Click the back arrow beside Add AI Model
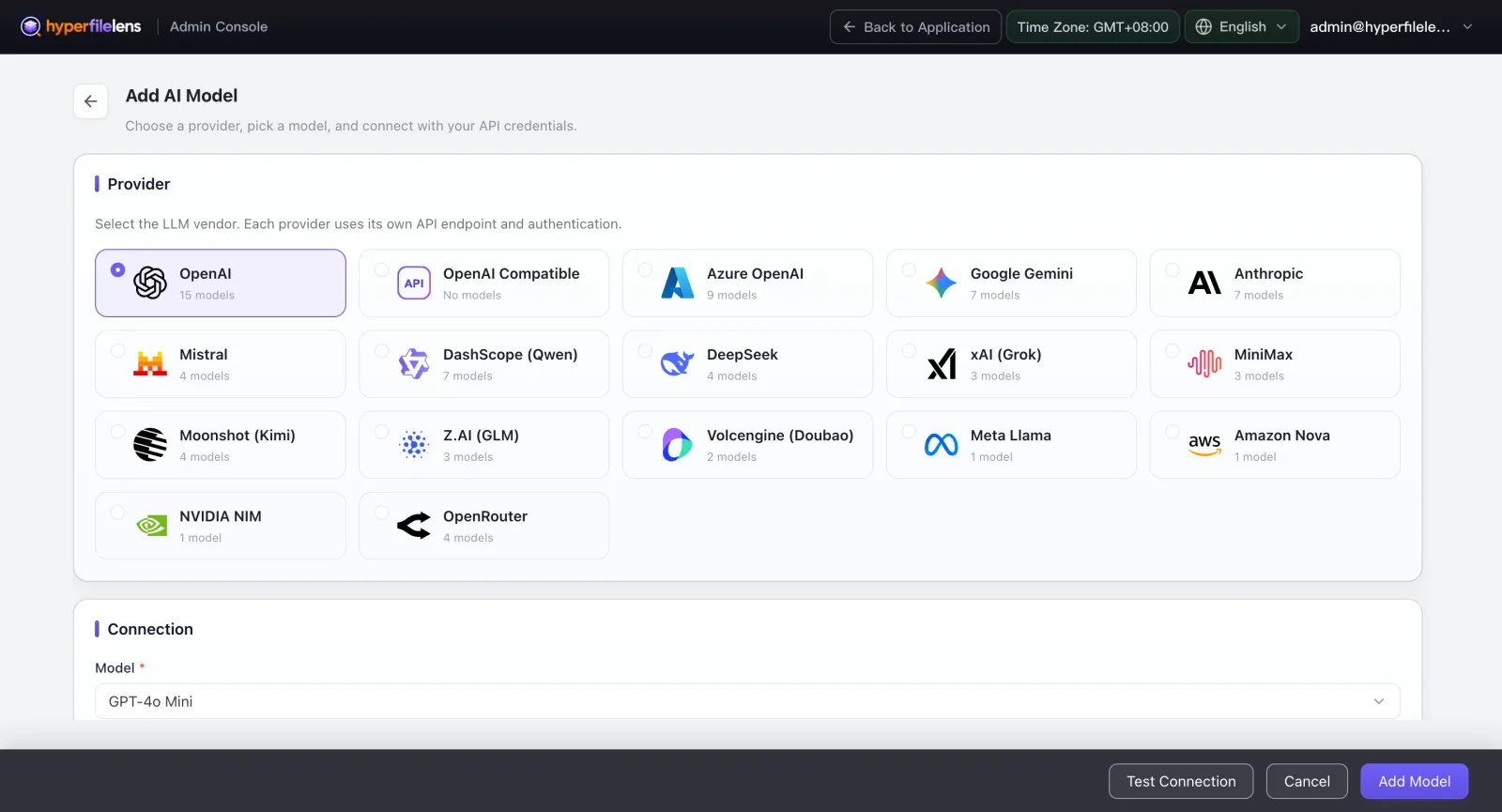The image size is (1502, 812). (x=90, y=101)
